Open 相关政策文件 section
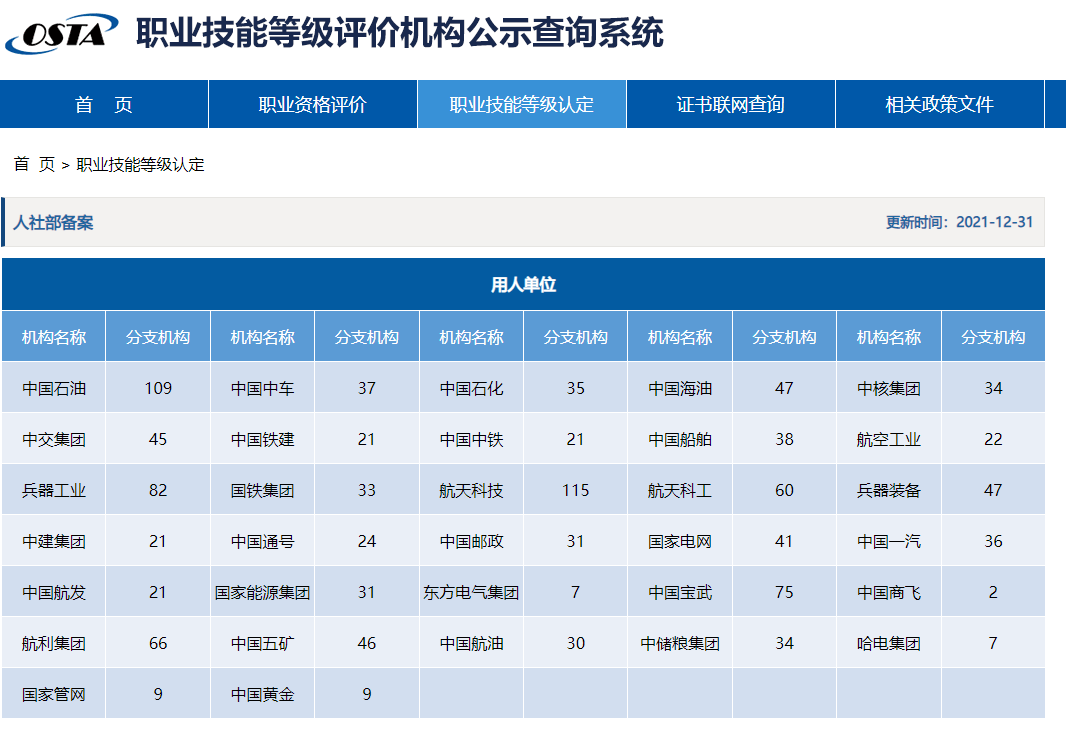 [938, 103]
